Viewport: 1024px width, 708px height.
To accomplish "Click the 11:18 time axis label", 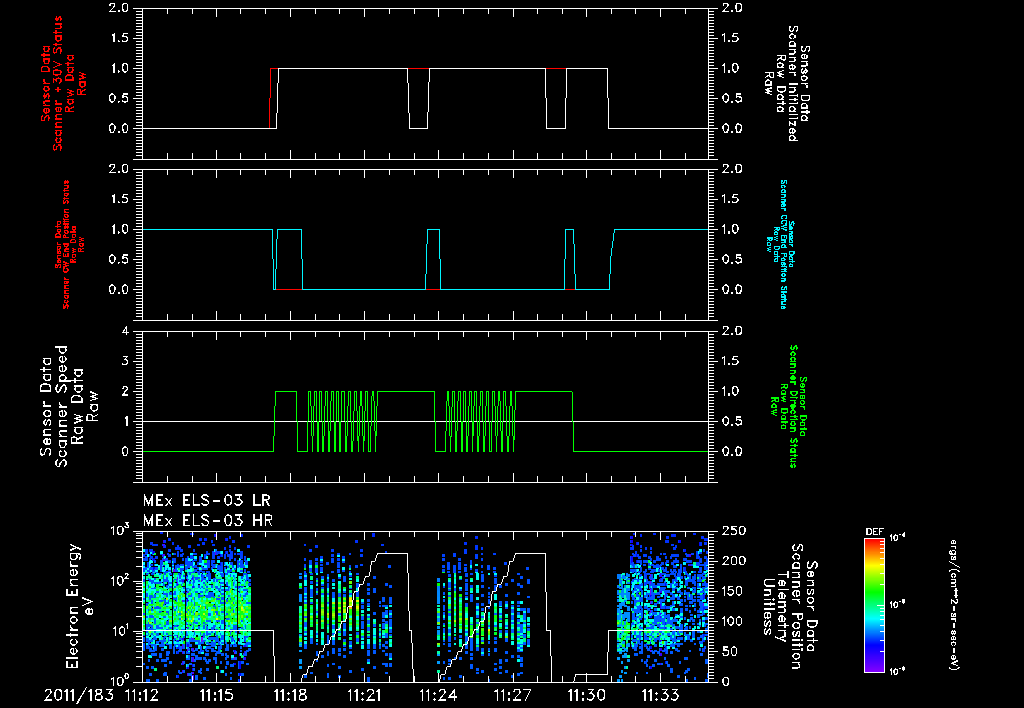I will 290,695.
